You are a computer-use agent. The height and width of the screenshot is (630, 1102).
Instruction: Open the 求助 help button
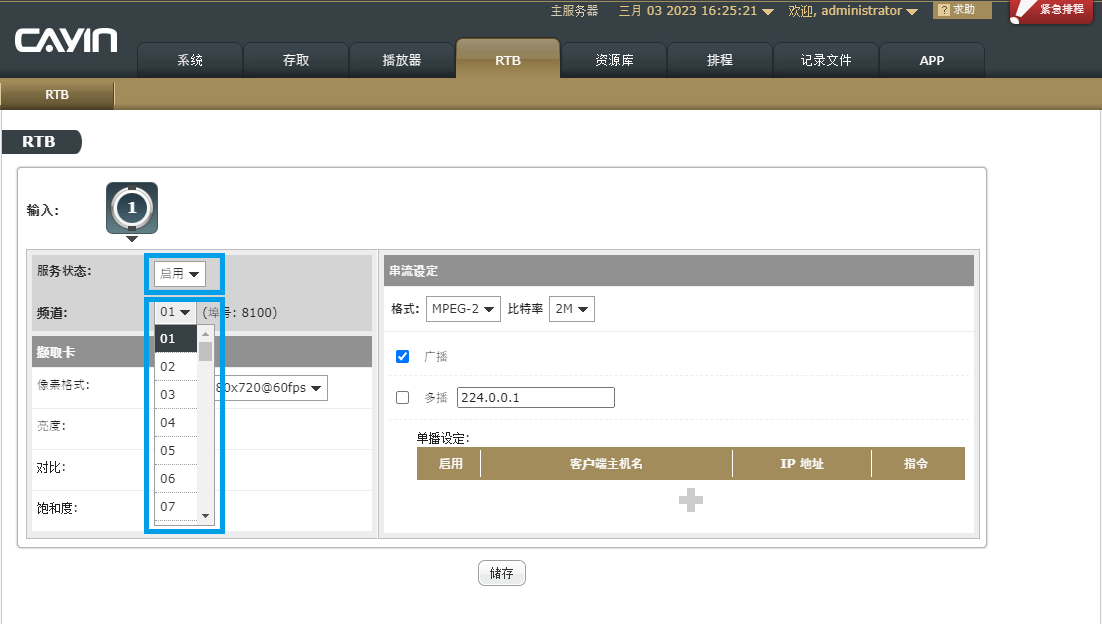[962, 10]
